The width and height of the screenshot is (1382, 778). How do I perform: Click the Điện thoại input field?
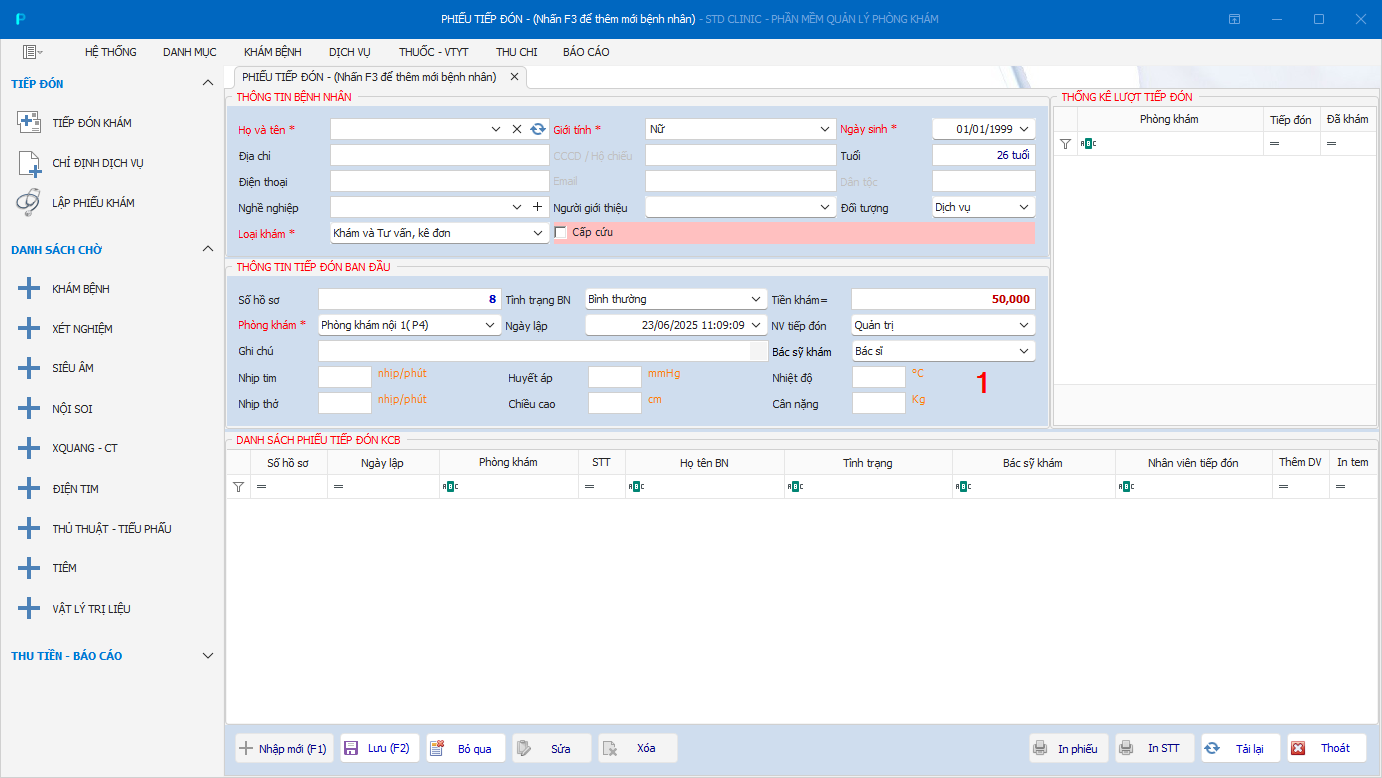point(439,181)
